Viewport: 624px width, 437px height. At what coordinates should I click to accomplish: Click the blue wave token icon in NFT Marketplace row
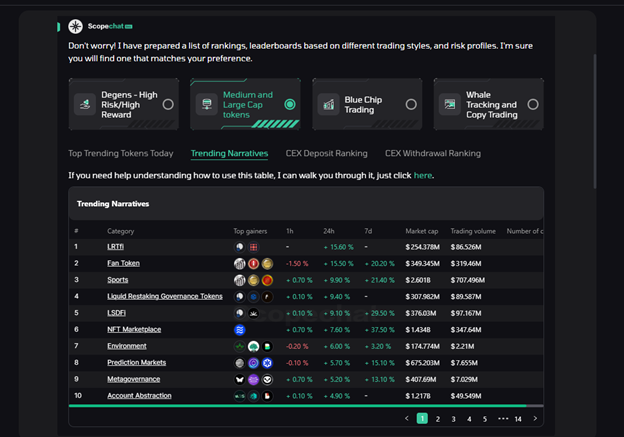[x=239, y=330]
